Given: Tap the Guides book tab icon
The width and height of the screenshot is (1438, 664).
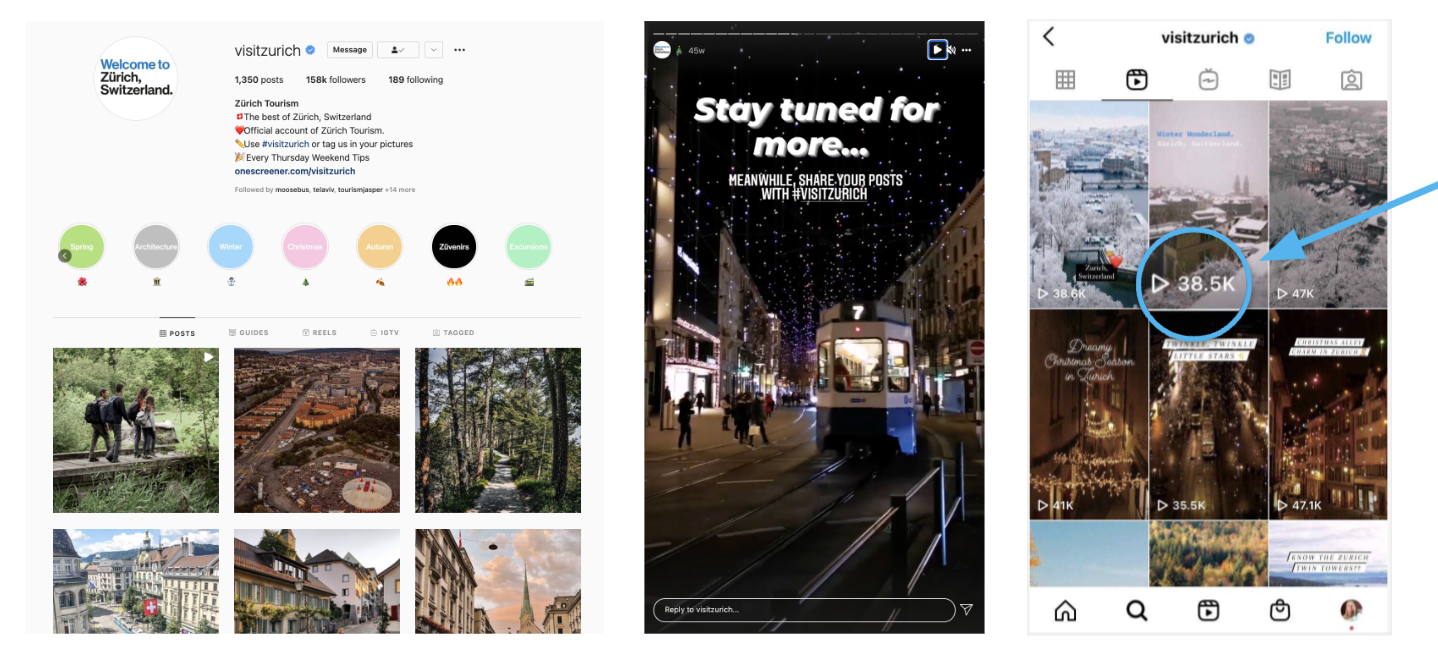Looking at the screenshot, I should (x=1280, y=80).
